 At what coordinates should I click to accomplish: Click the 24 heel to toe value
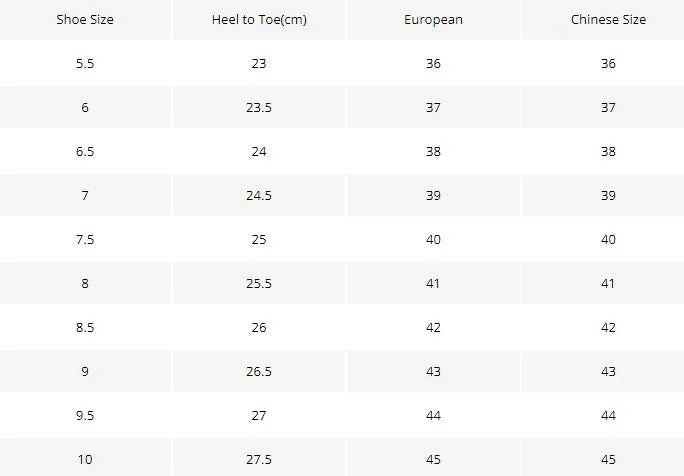click(259, 151)
